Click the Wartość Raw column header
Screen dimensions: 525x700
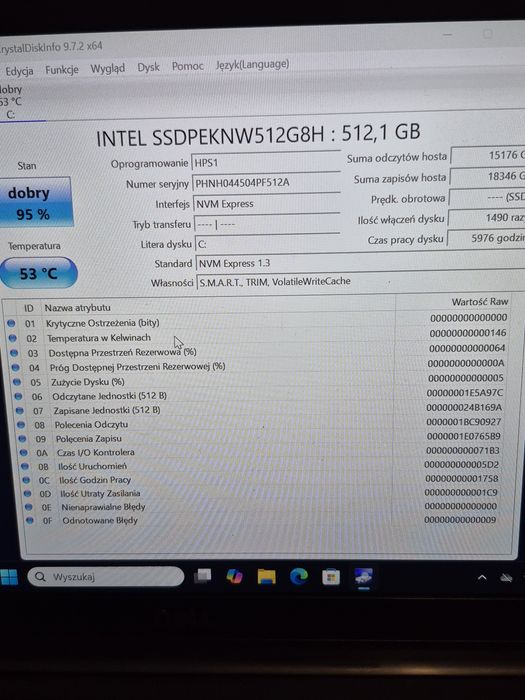480,302
